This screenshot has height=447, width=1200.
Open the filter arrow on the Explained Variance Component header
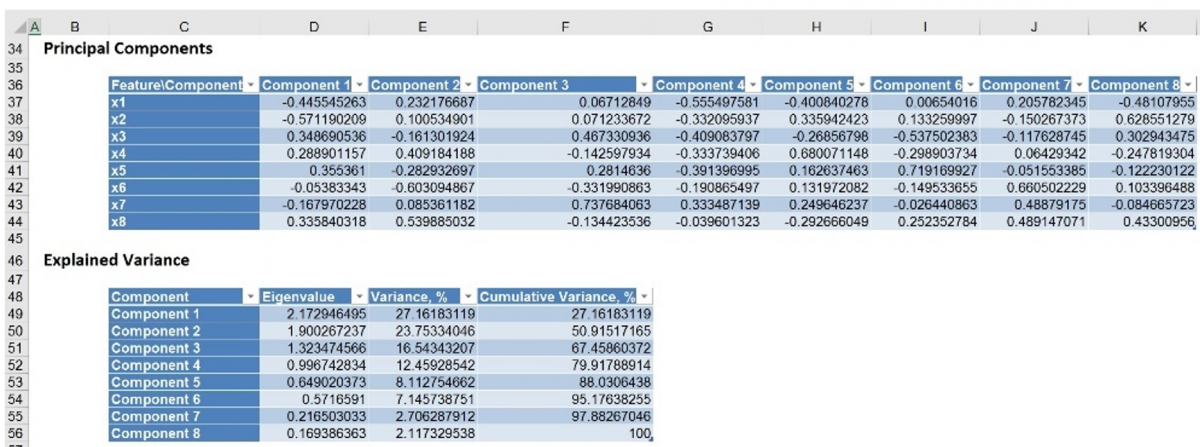pos(251,298)
